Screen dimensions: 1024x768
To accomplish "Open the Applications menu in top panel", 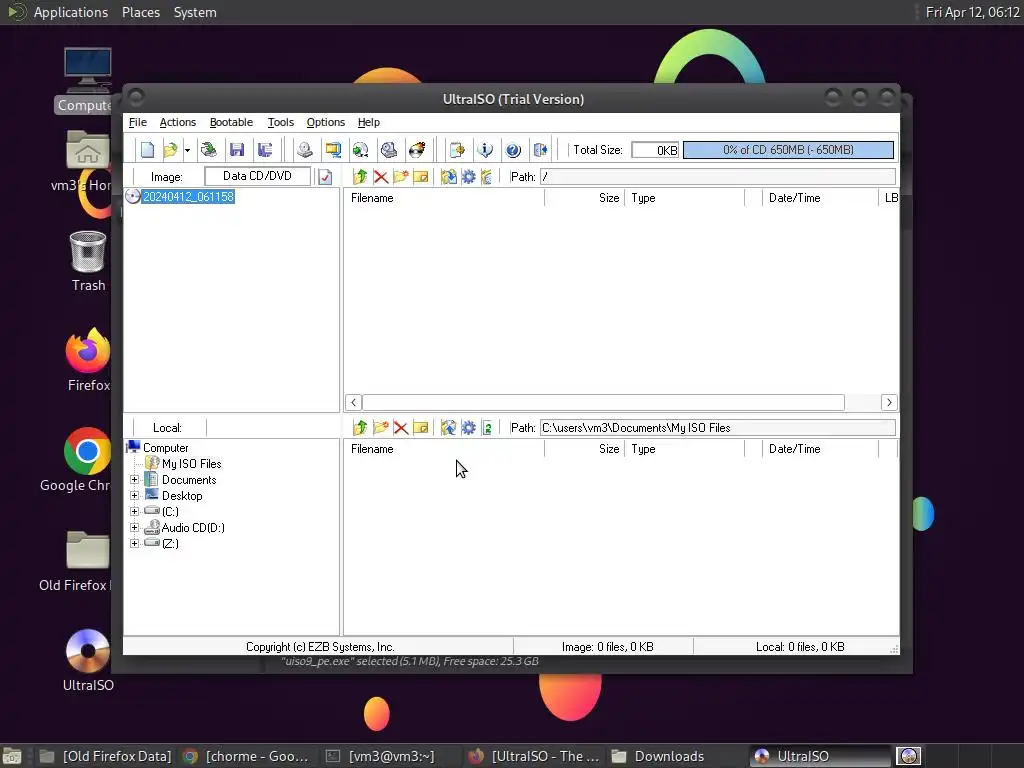I will pyautogui.click(x=71, y=12).
